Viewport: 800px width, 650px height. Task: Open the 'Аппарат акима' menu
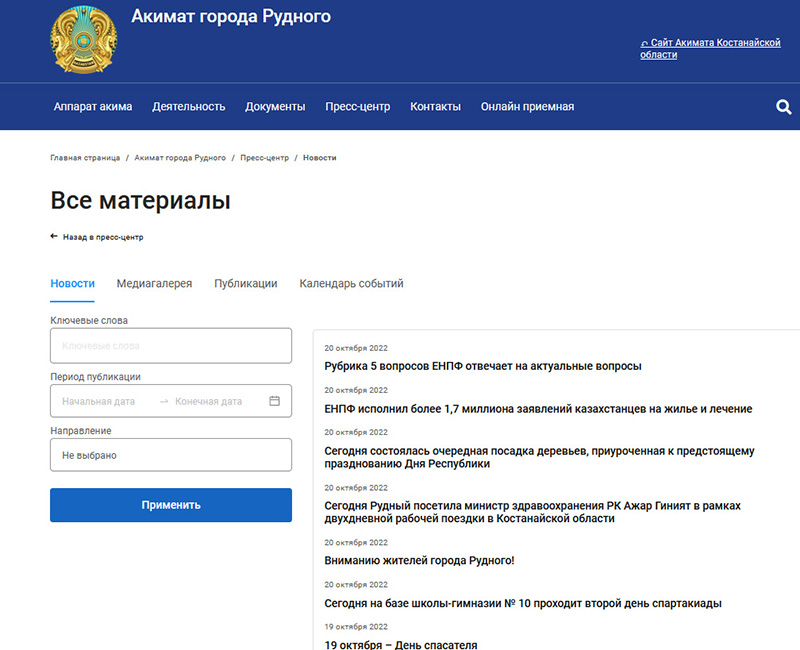point(93,107)
